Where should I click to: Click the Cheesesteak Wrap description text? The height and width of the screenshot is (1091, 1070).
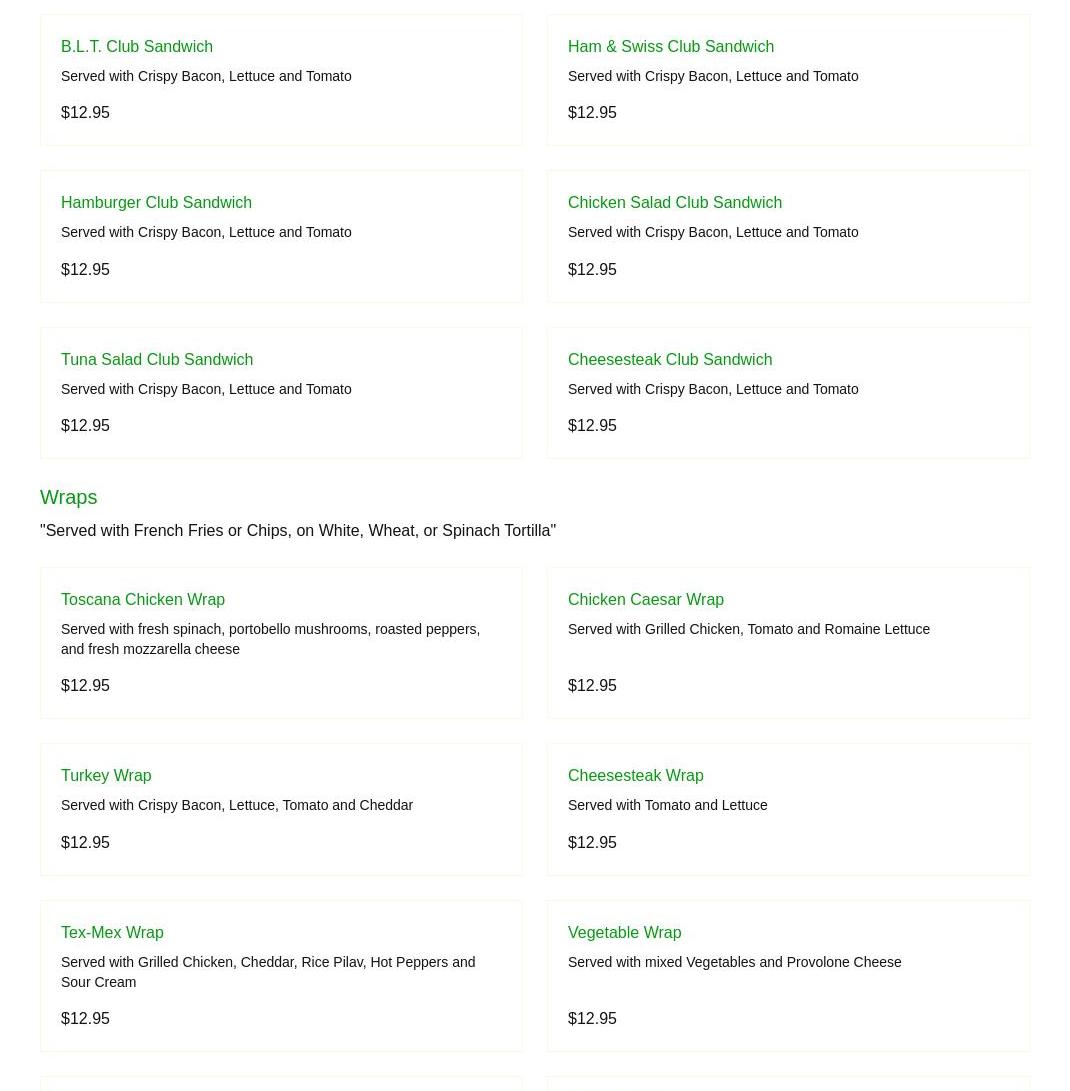pos(667,805)
